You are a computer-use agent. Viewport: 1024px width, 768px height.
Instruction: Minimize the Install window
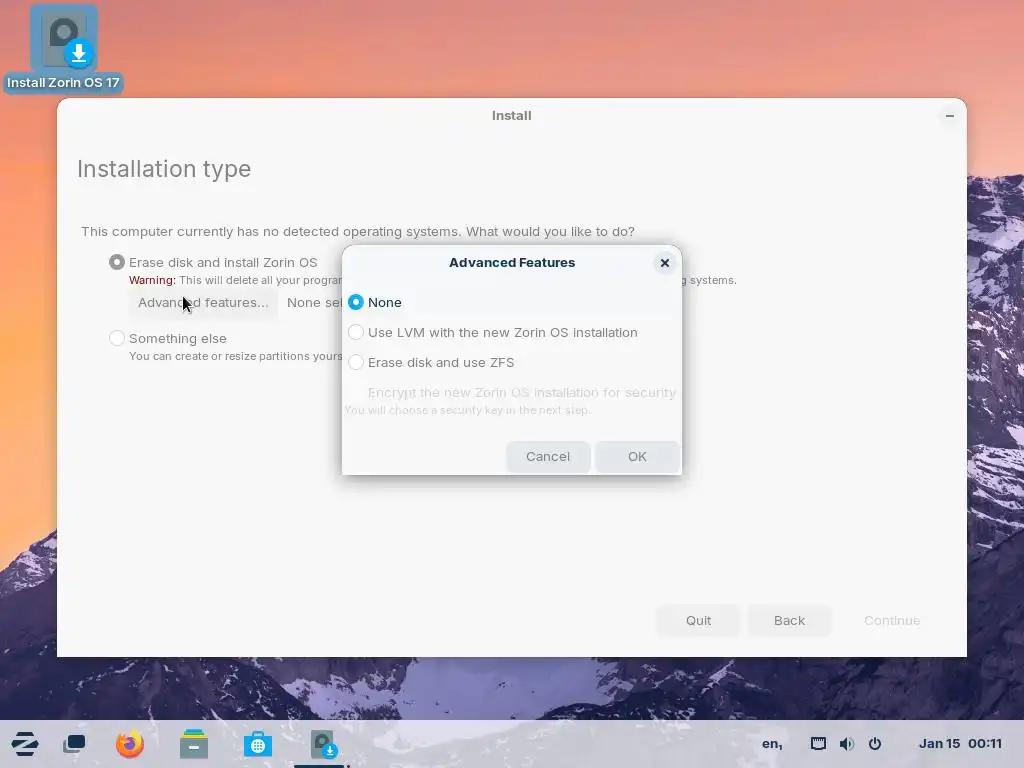[x=950, y=116]
